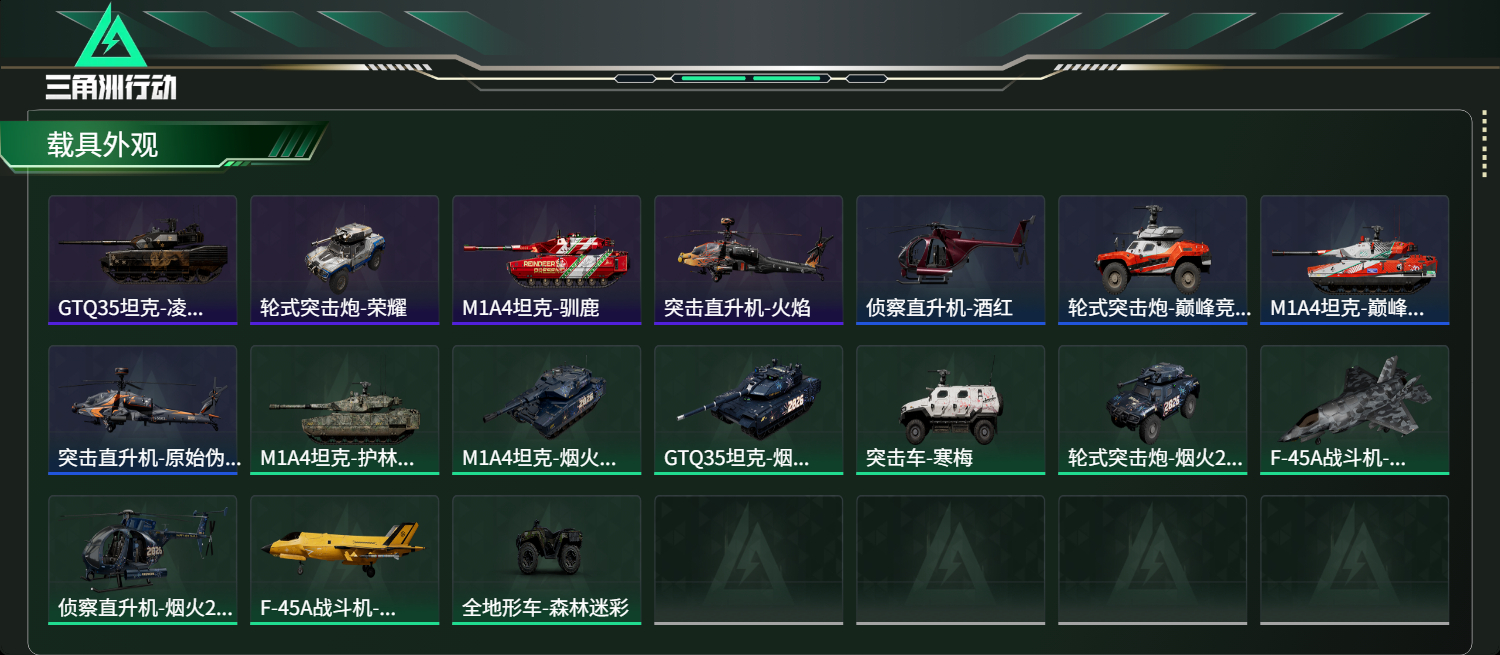Image resolution: width=1500 pixels, height=655 pixels.
Task: Pick the 轮式突击炮-烟火2 blue vehicle skin
Action: [1152, 410]
